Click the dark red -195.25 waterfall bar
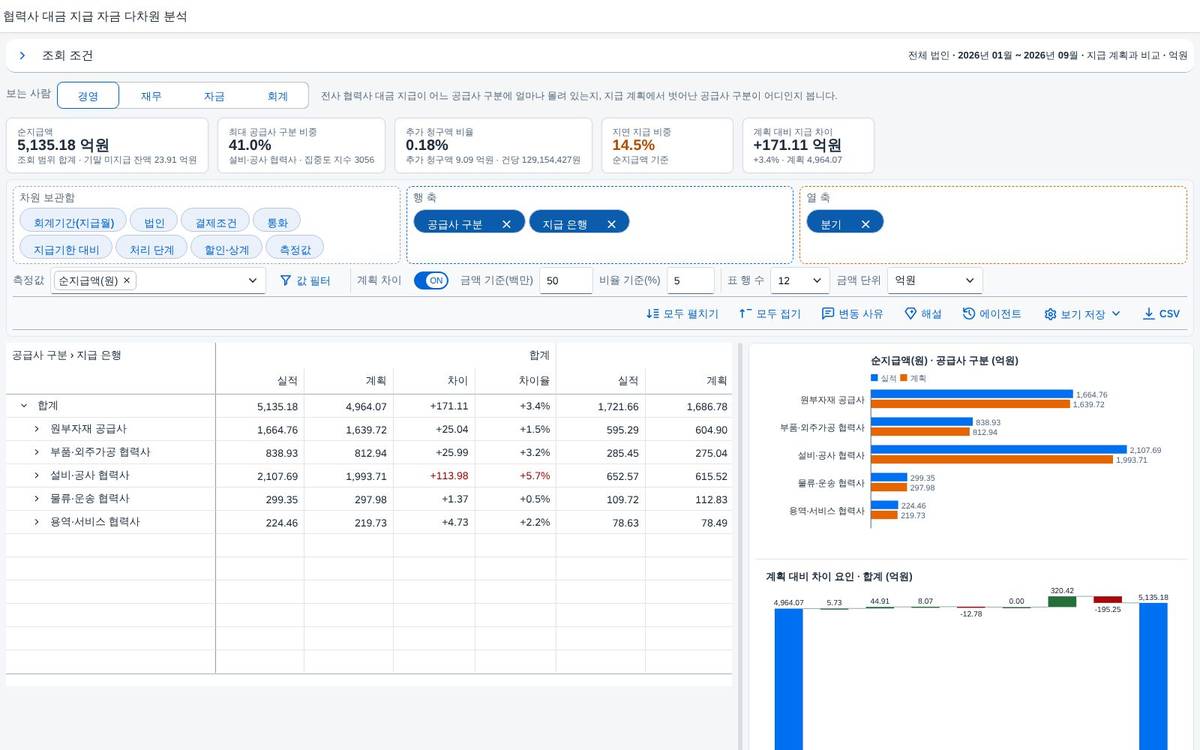 click(x=1107, y=600)
